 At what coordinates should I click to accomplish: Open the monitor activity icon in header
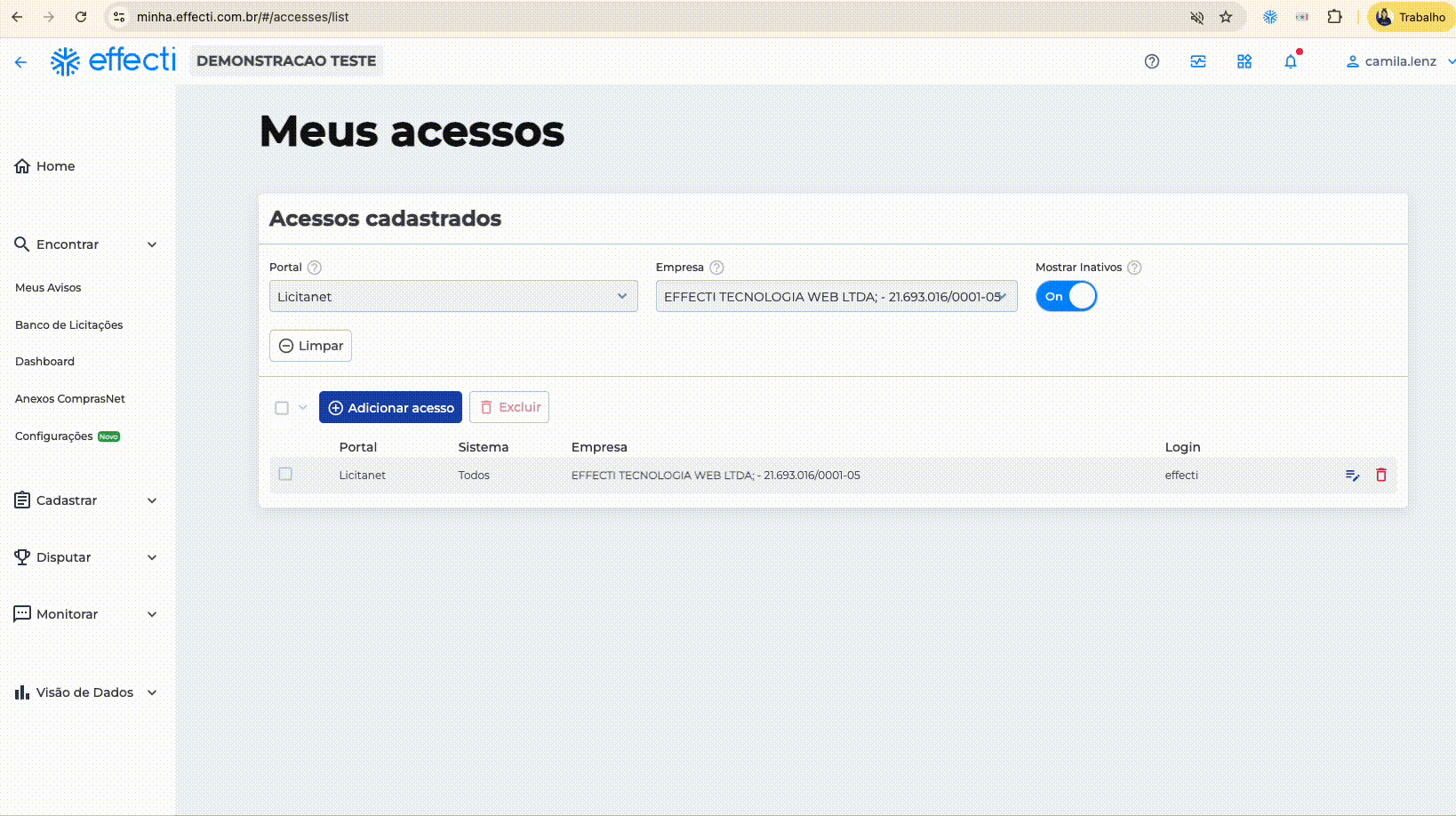coord(1198,61)
